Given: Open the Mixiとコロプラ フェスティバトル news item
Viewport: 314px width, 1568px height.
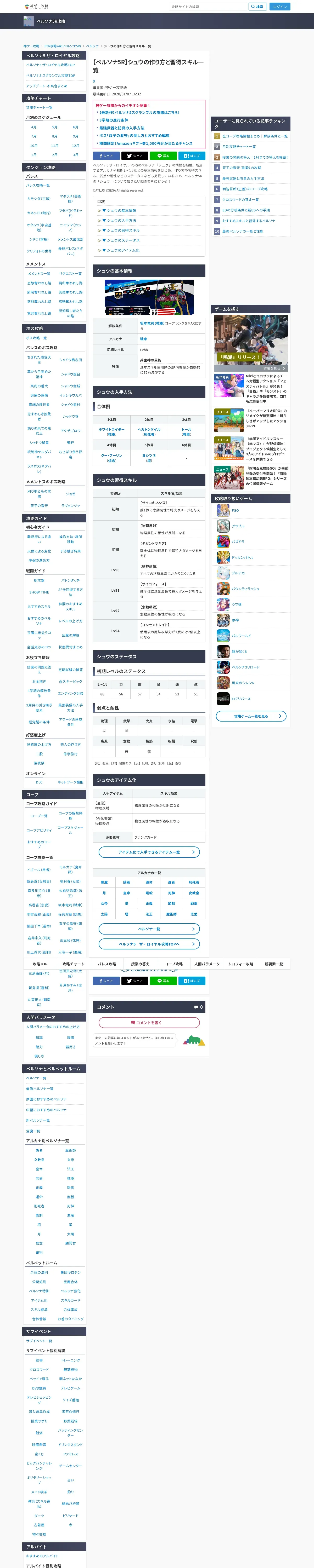Looking at the screenshot, I should click(x=251, y=389).
